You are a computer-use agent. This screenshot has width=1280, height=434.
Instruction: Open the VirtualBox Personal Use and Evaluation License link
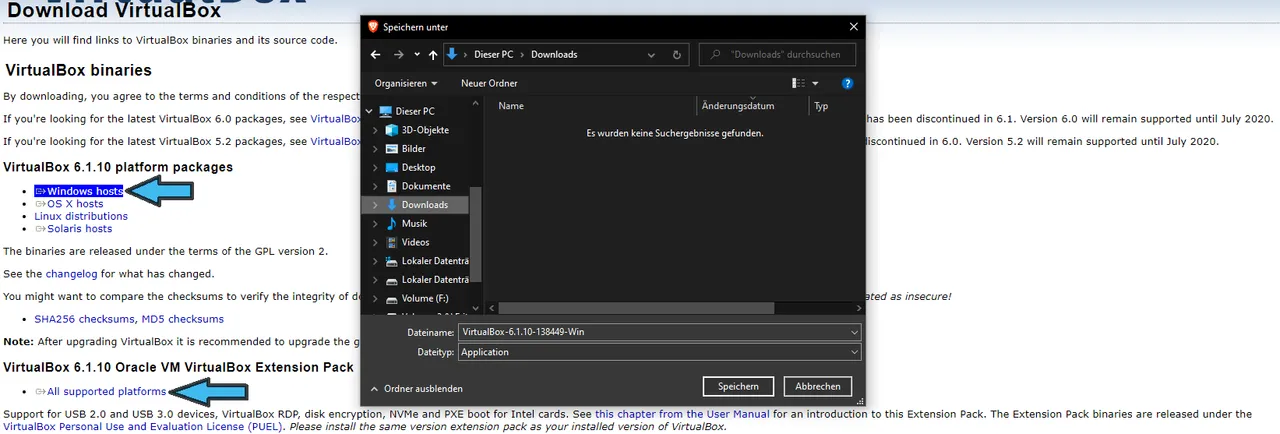(143, 427)
